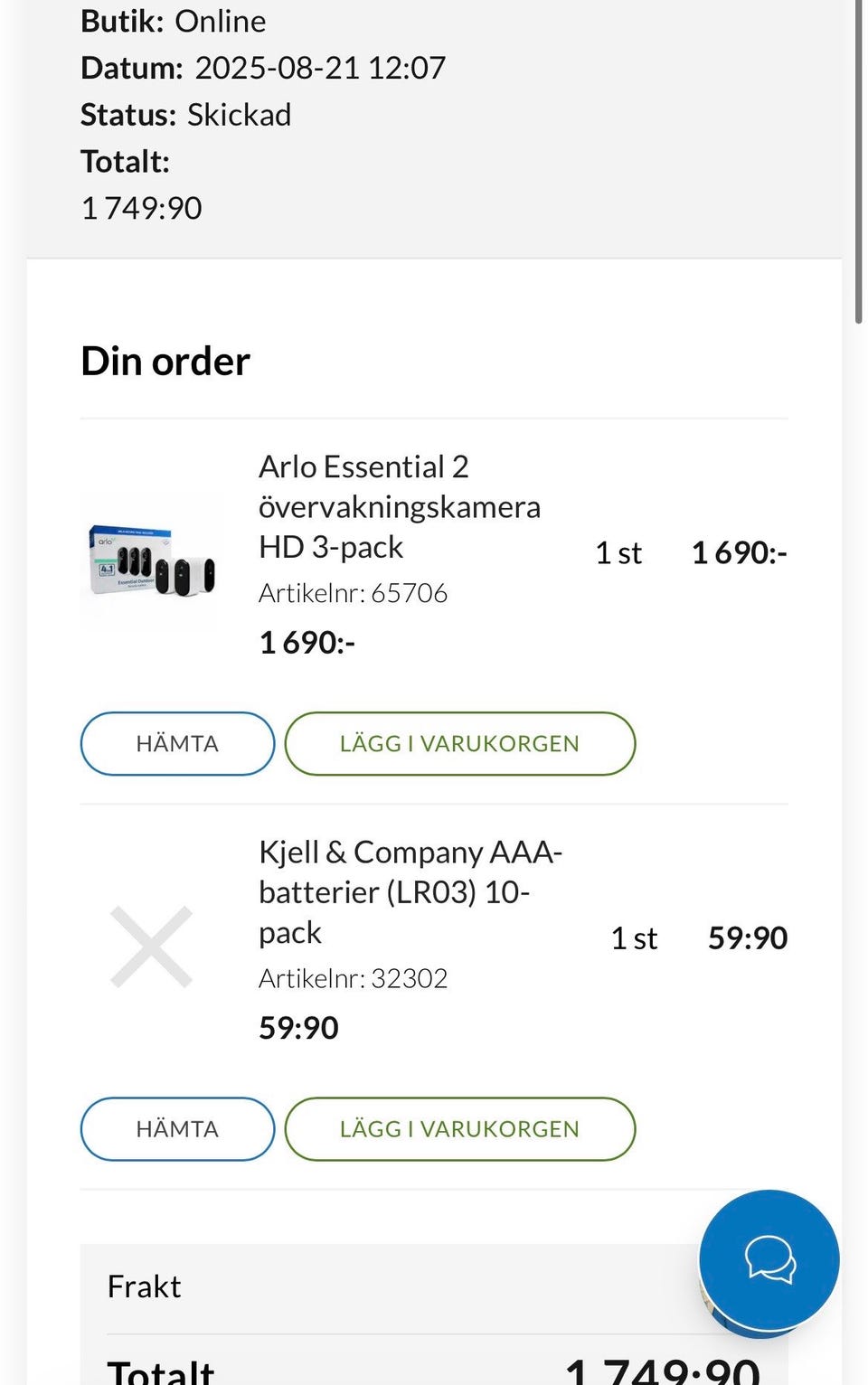This screenshot has width=868, height=1385.
Task: Click the batteries row price on the right
Action: point(747,938)
